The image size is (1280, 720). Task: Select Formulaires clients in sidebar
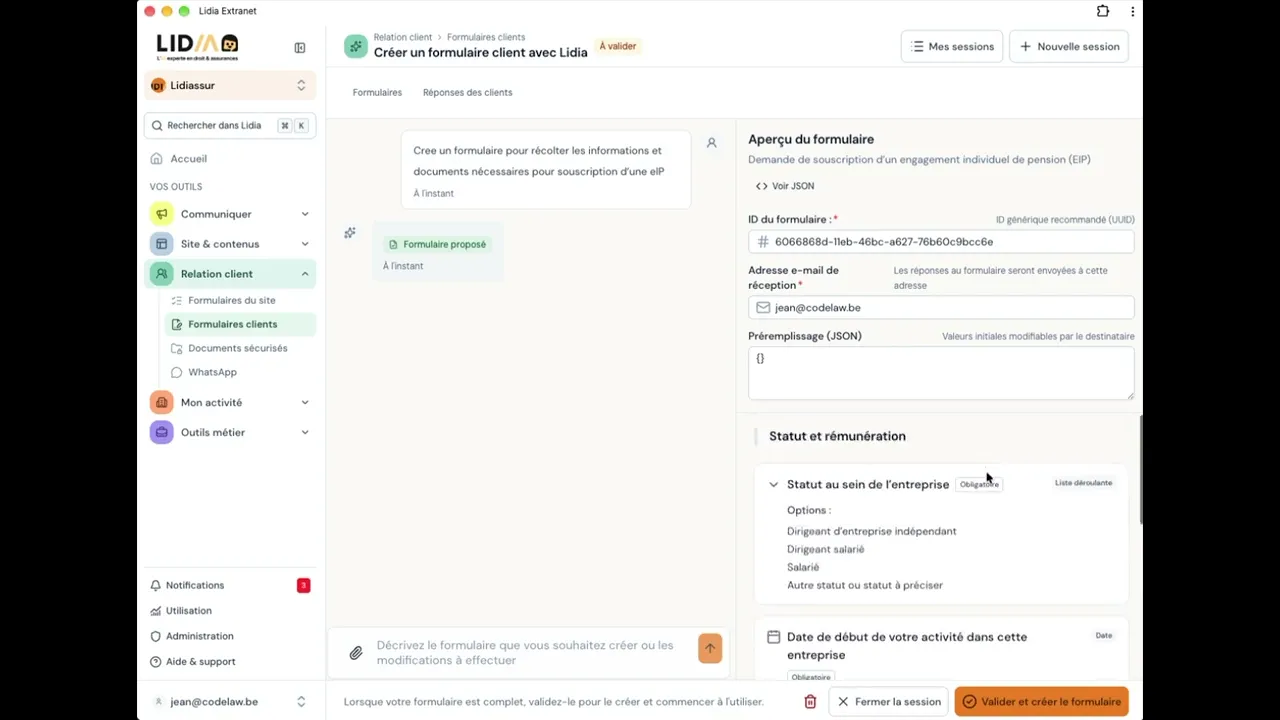pyautogui.click(x=240, y=324)
